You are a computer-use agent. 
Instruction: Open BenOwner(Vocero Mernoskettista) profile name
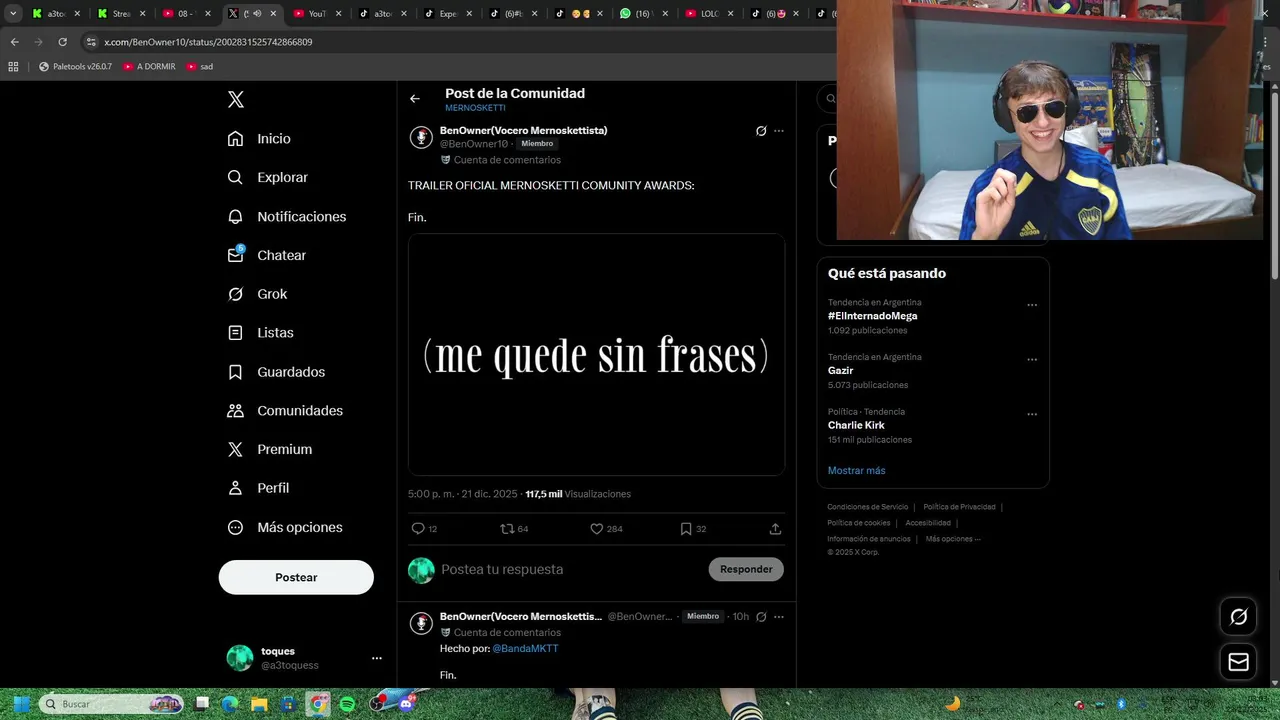point(523,131)
